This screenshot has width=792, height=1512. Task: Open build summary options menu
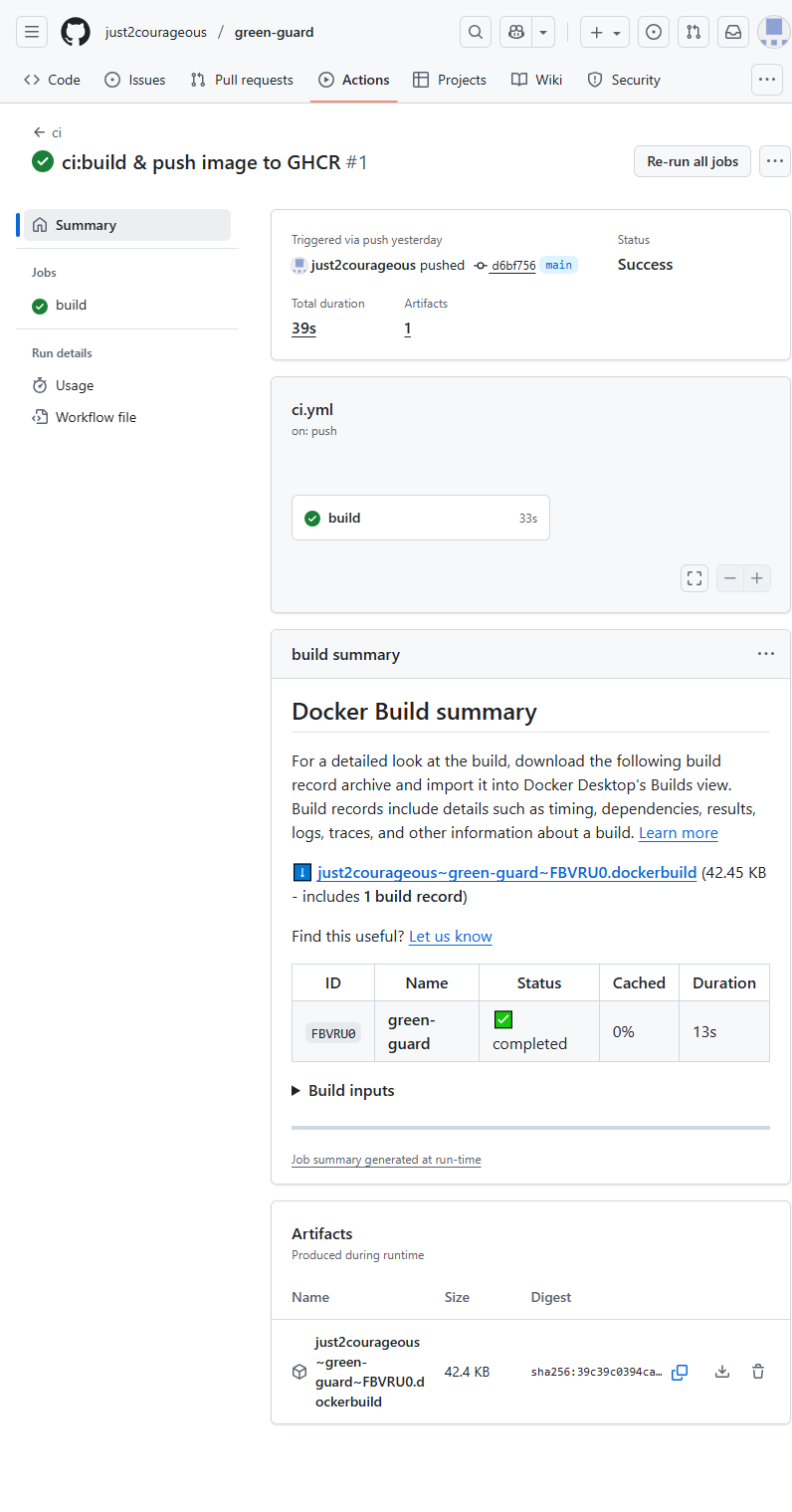point(765,654)
